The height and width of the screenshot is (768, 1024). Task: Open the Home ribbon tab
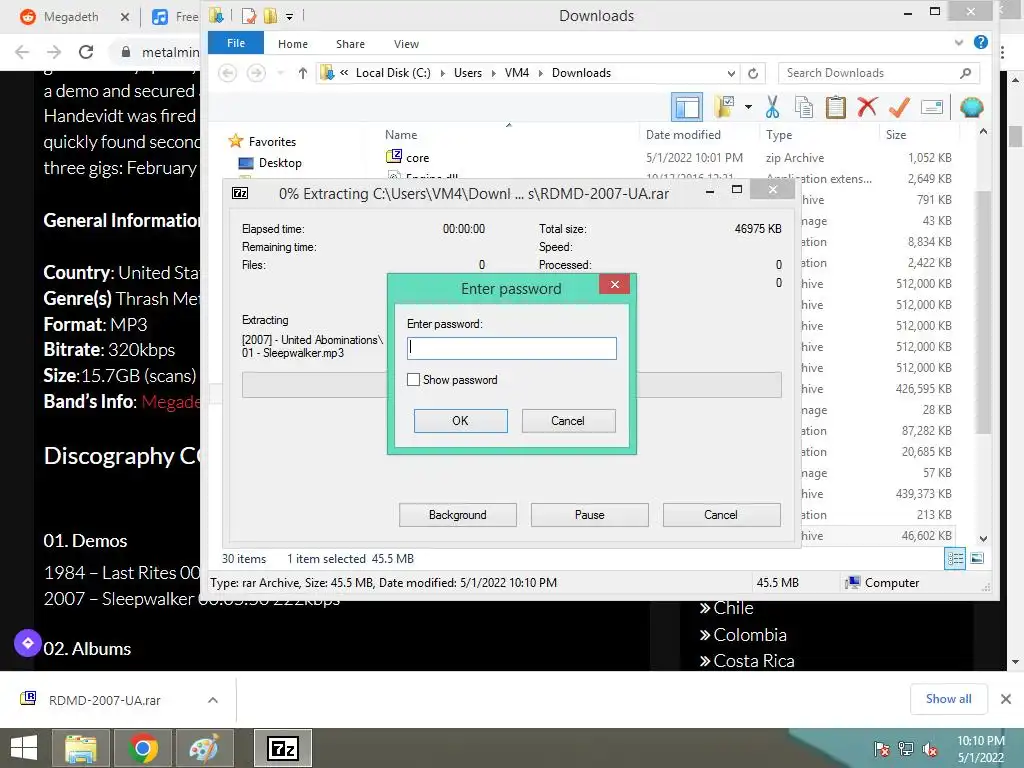(x=293, y=44)
